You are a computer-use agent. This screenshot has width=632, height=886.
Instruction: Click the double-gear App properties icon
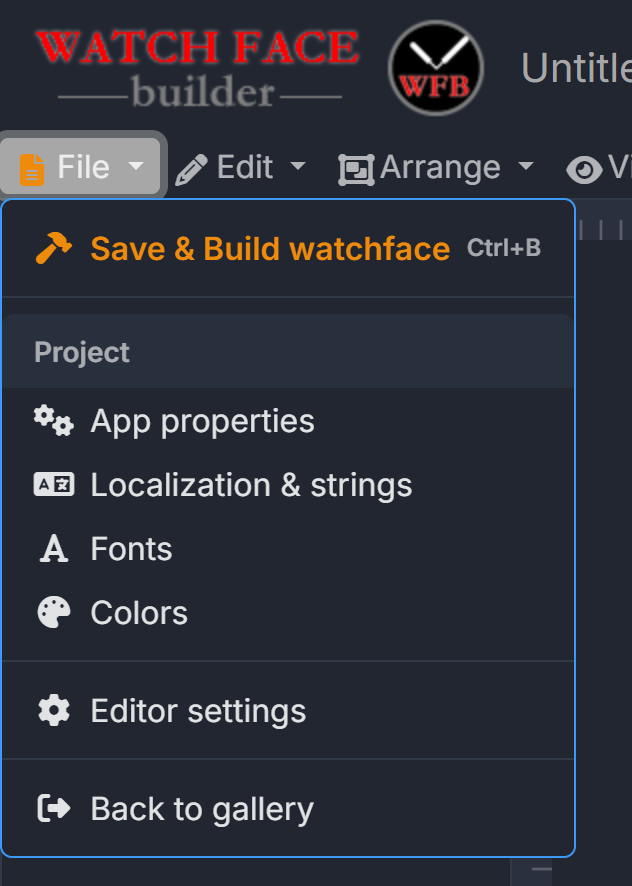(54, 421)
